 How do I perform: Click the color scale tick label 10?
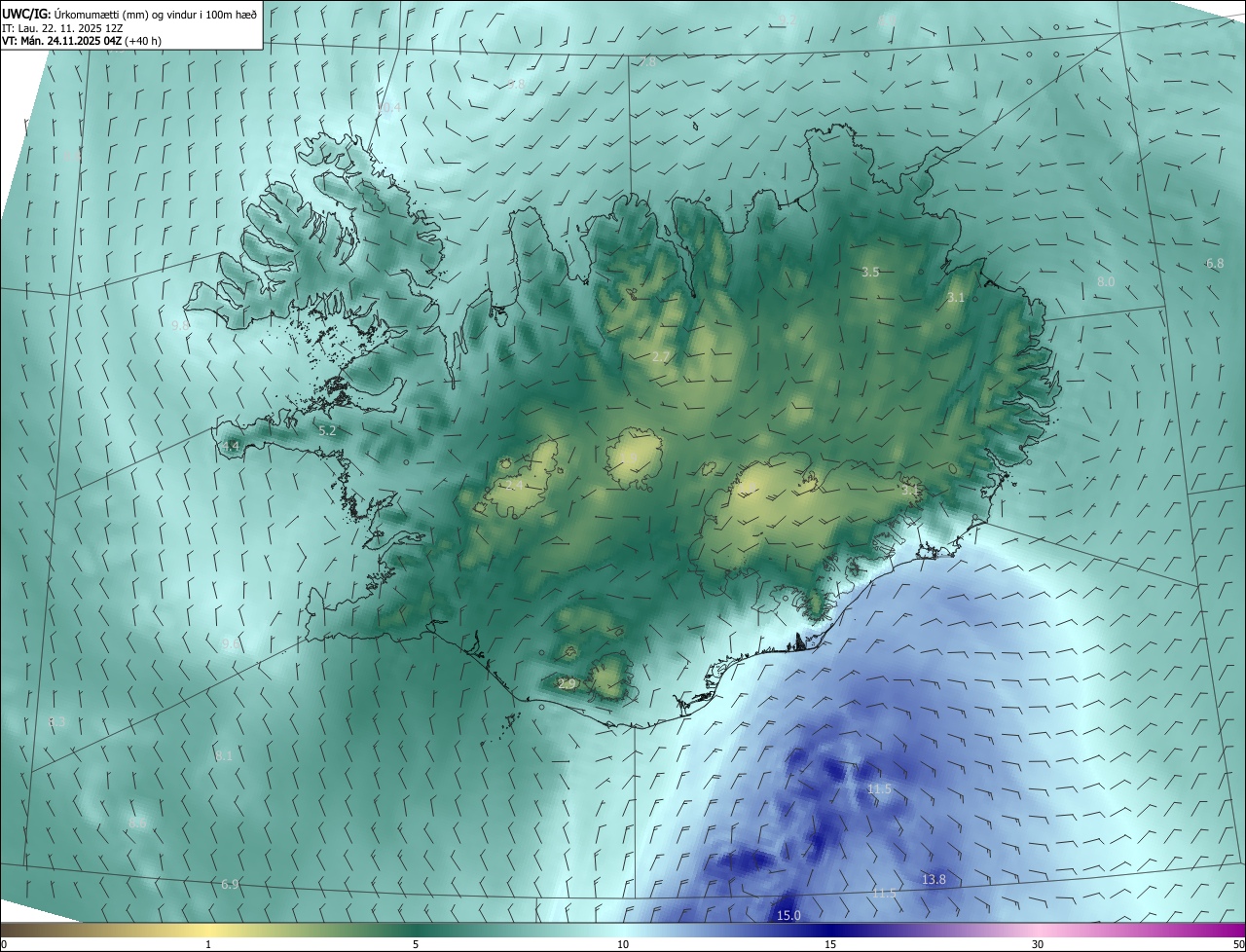tap(623, 944)
